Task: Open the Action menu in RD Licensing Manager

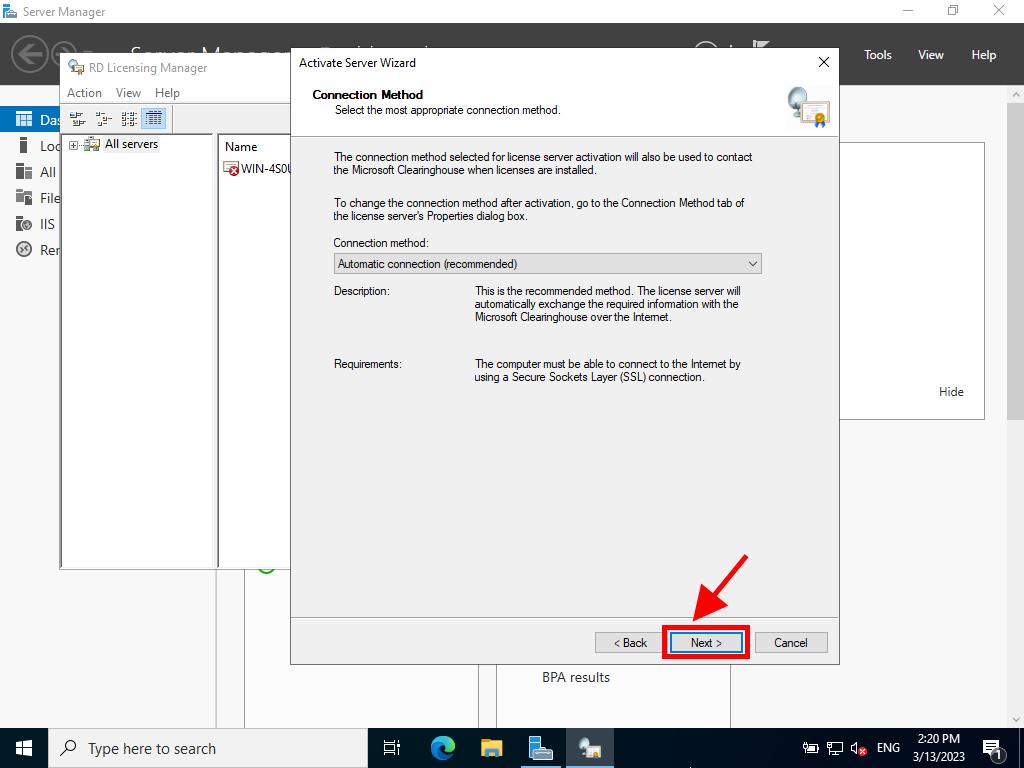Action: 84,93
